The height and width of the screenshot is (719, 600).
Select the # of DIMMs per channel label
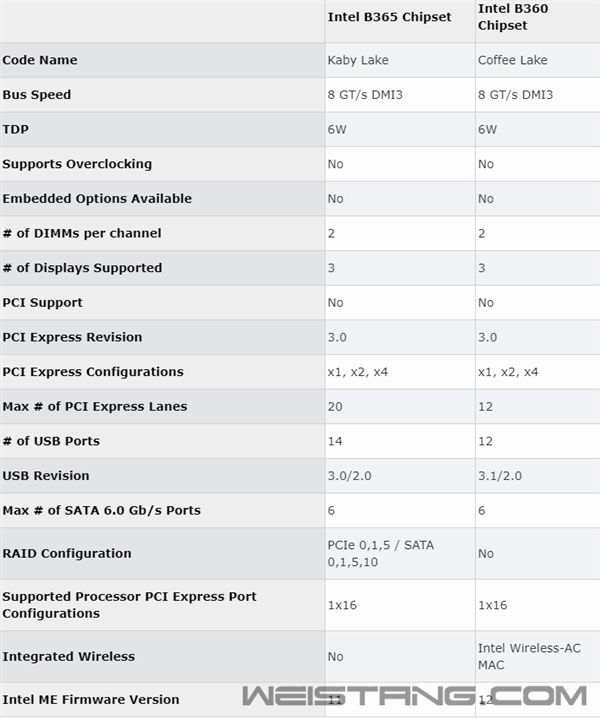82,233
